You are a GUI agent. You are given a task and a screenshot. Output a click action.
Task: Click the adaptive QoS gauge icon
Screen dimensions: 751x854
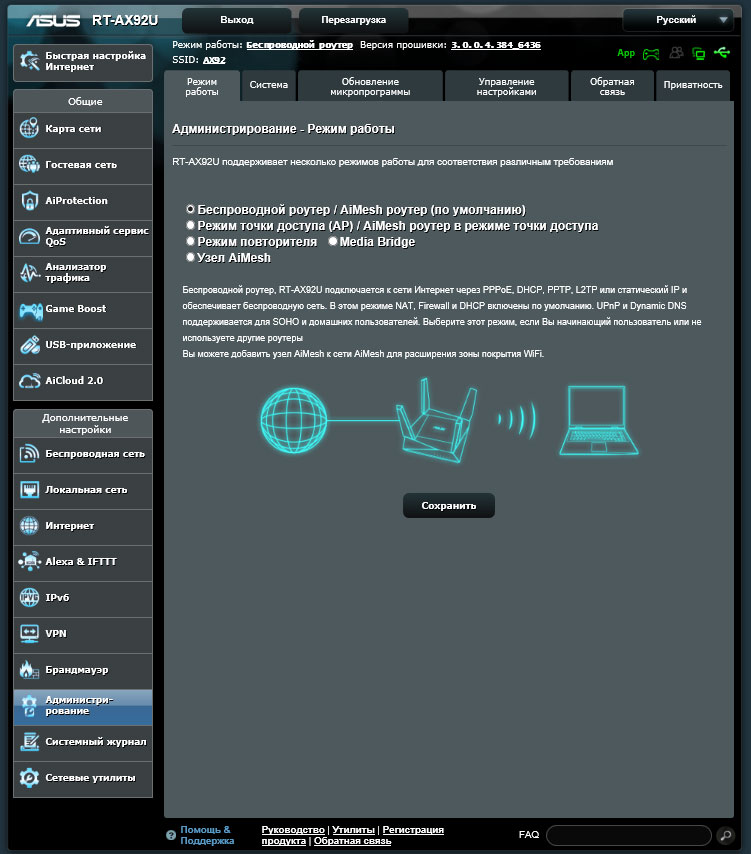[x=29, y=236]
